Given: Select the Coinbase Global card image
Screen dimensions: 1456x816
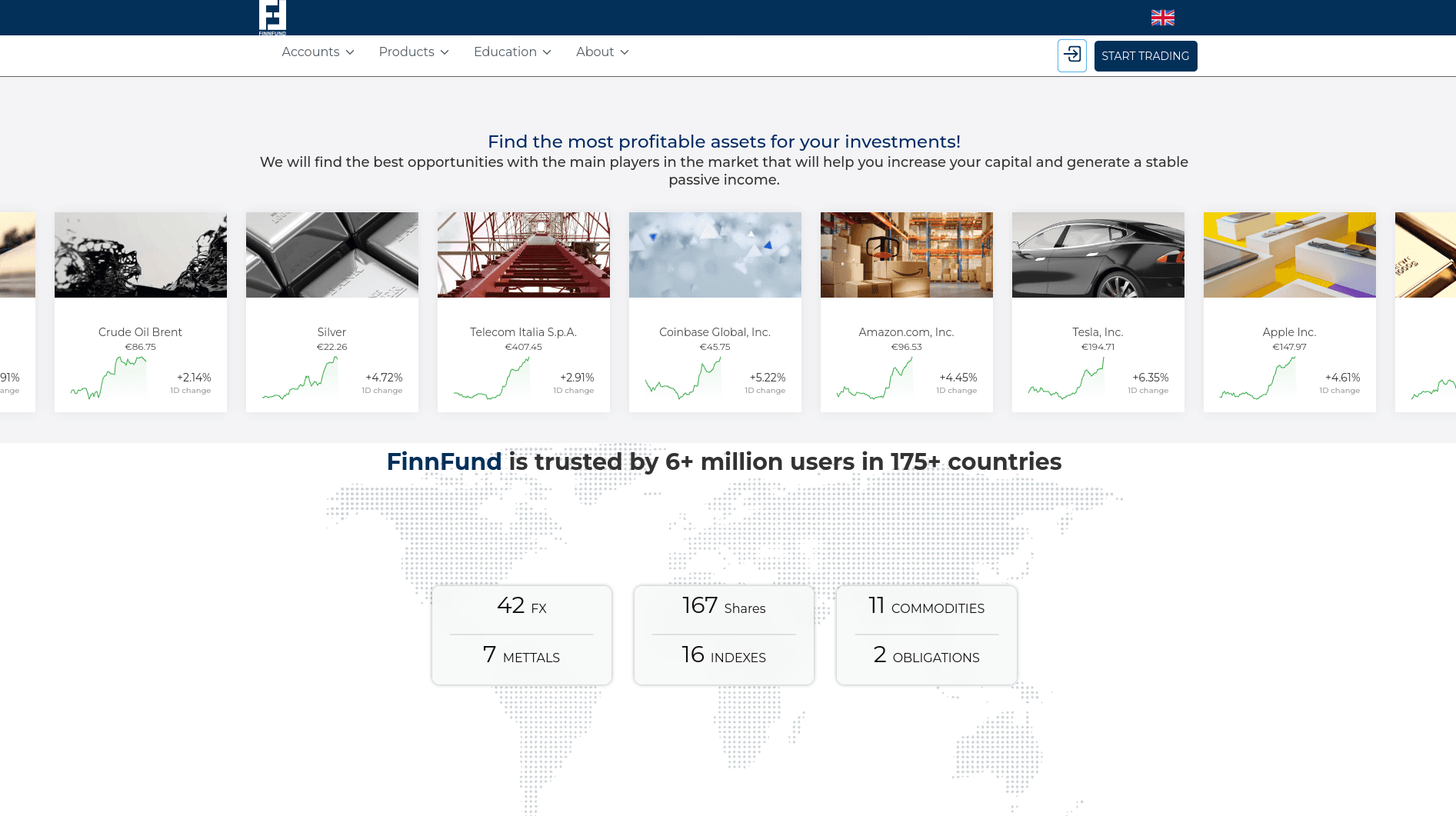Looking at the screenshot, I should 715,255.
